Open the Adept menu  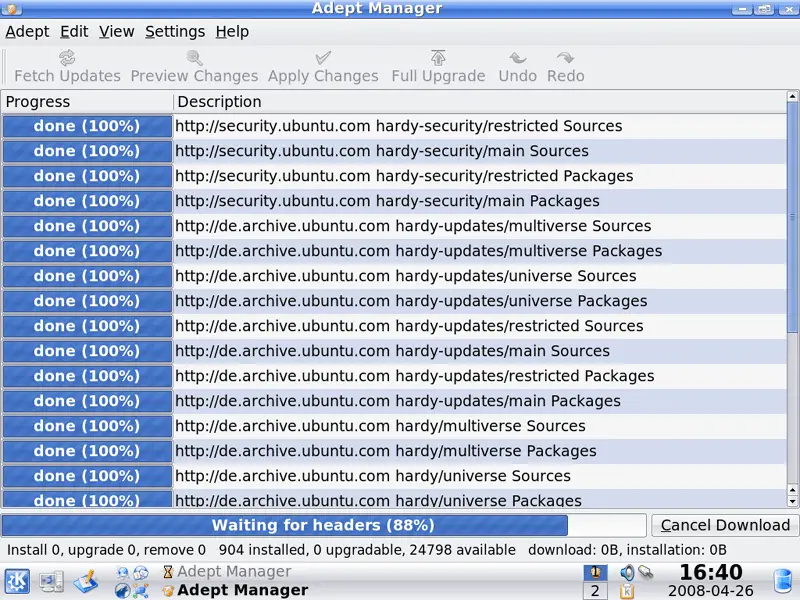pyautogui.click(x=28, y=32)
